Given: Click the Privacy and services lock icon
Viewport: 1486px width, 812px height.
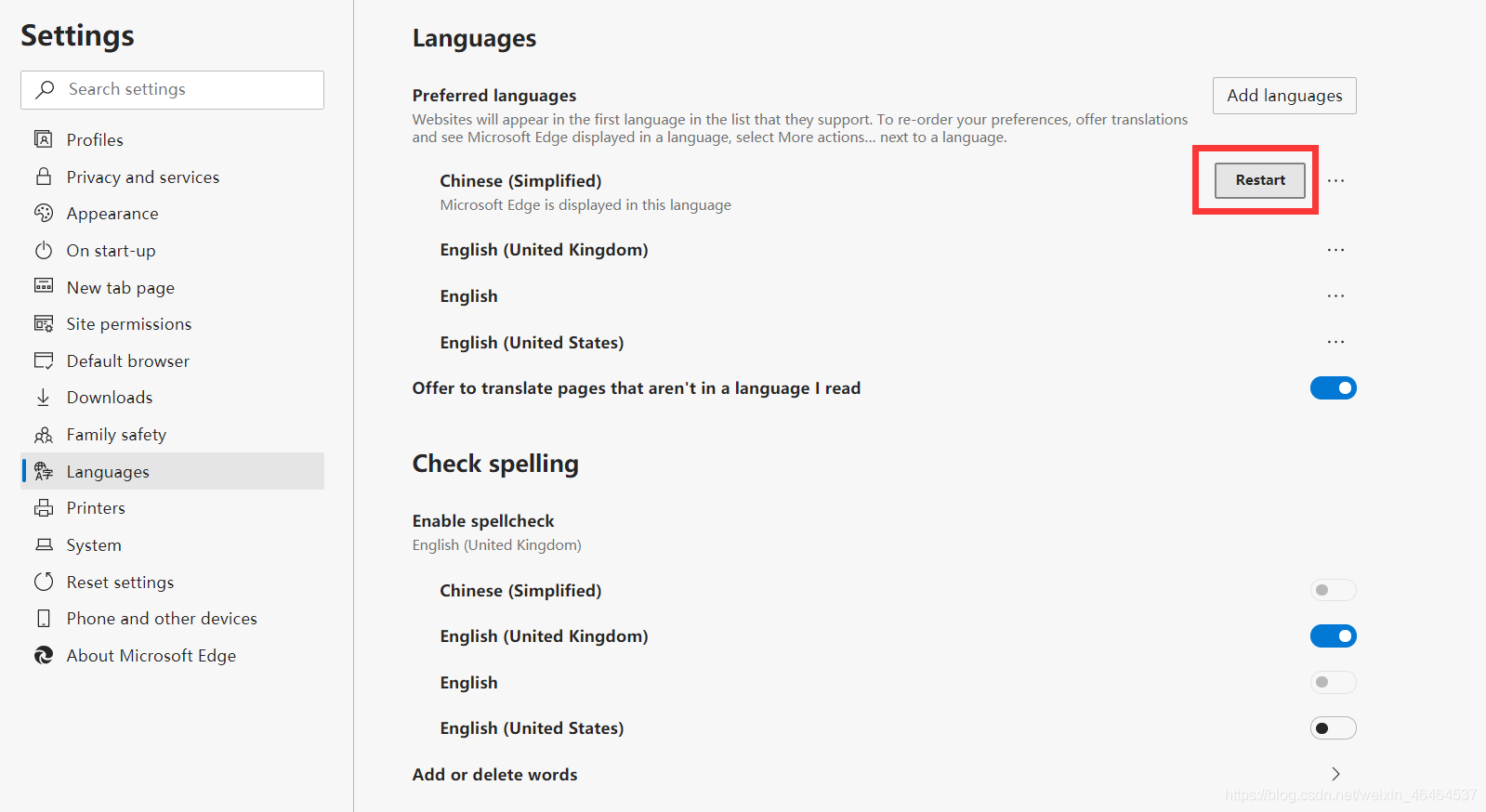Looking at the screenshot, I should coord(44,177).
